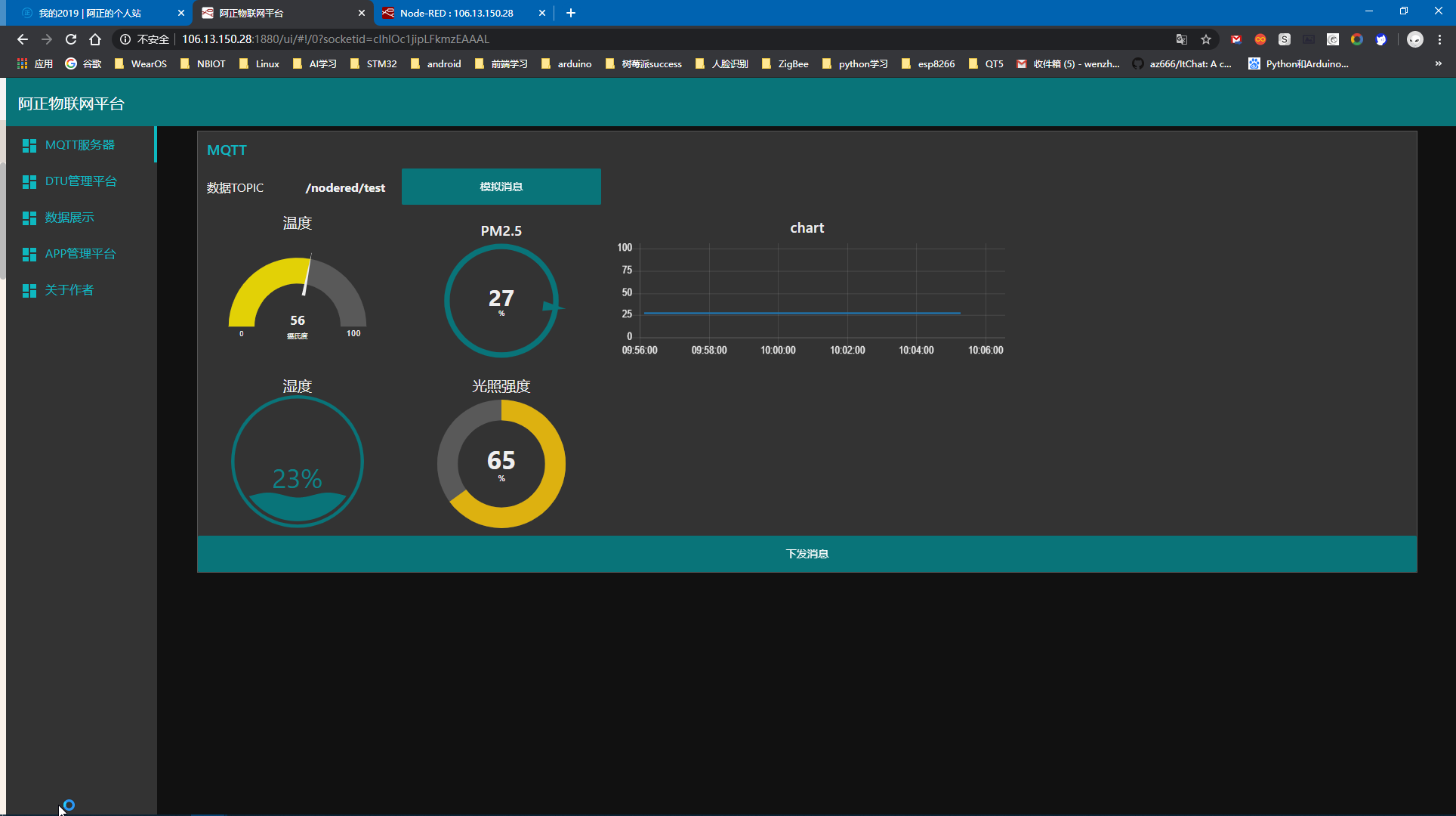
Task: Click the 温度 gauge widget
Action: point(298,296)
